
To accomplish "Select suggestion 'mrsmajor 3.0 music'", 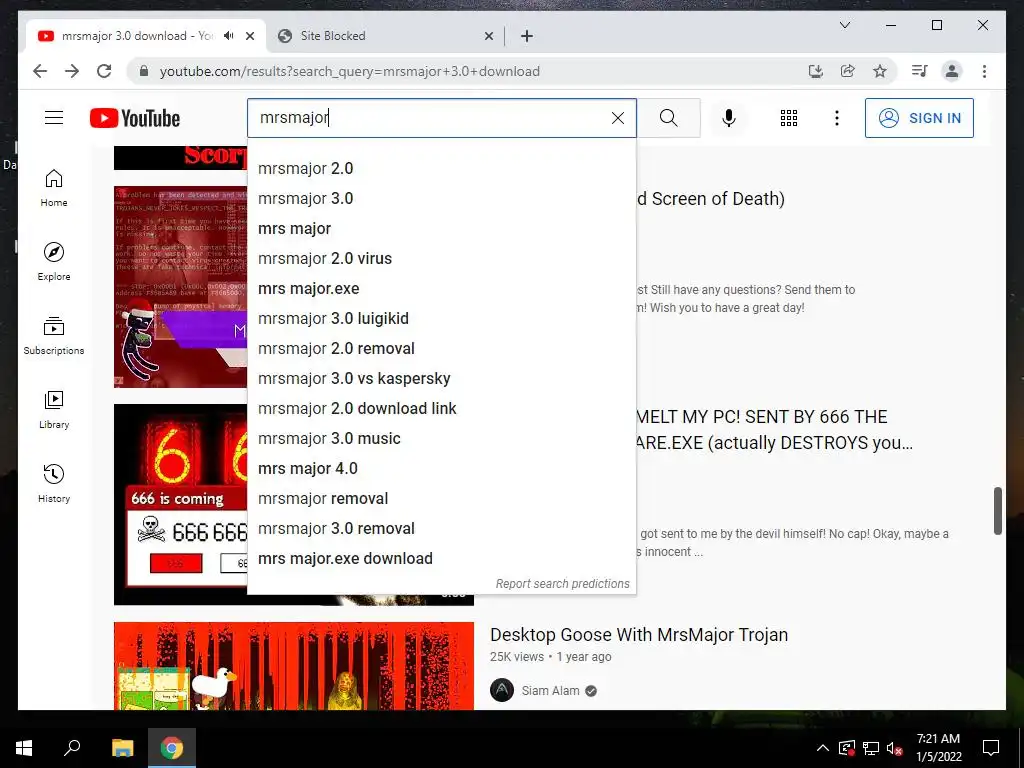I will pos(441,439).
